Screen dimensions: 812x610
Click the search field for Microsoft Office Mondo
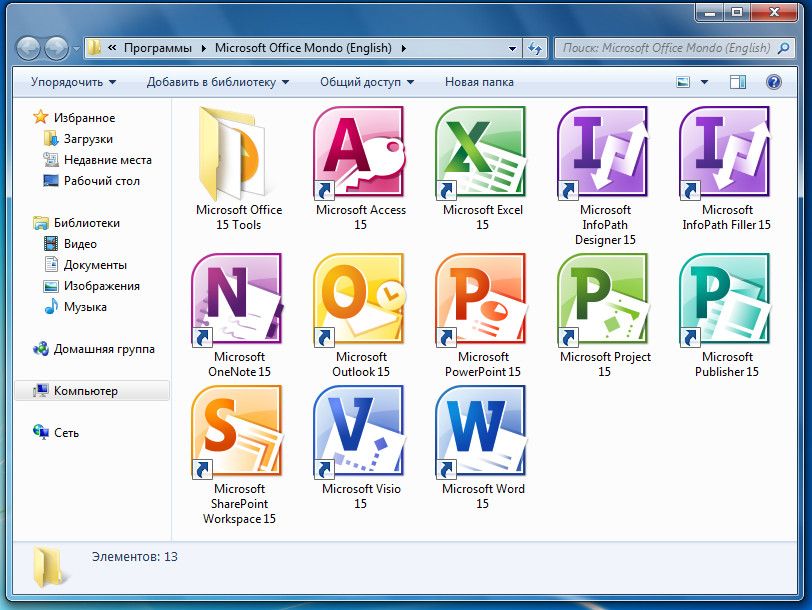664,47
